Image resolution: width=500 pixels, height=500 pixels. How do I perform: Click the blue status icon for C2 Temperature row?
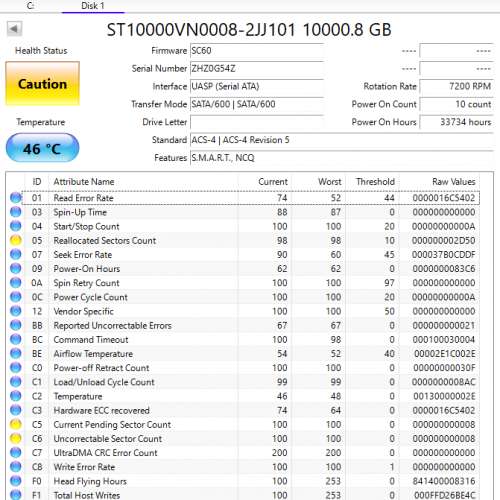[16, 396]
